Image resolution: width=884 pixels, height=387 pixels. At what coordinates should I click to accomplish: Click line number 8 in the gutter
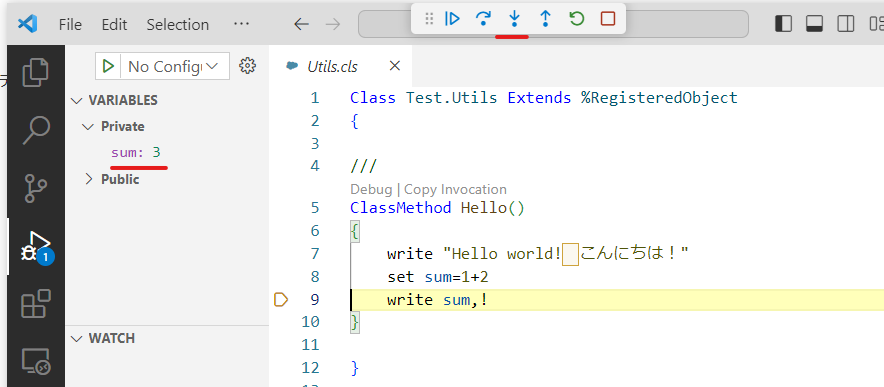click(314, 277)
